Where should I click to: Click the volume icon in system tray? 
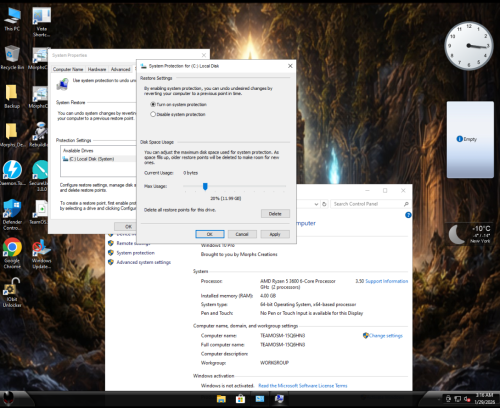click(x=467, y=399)
